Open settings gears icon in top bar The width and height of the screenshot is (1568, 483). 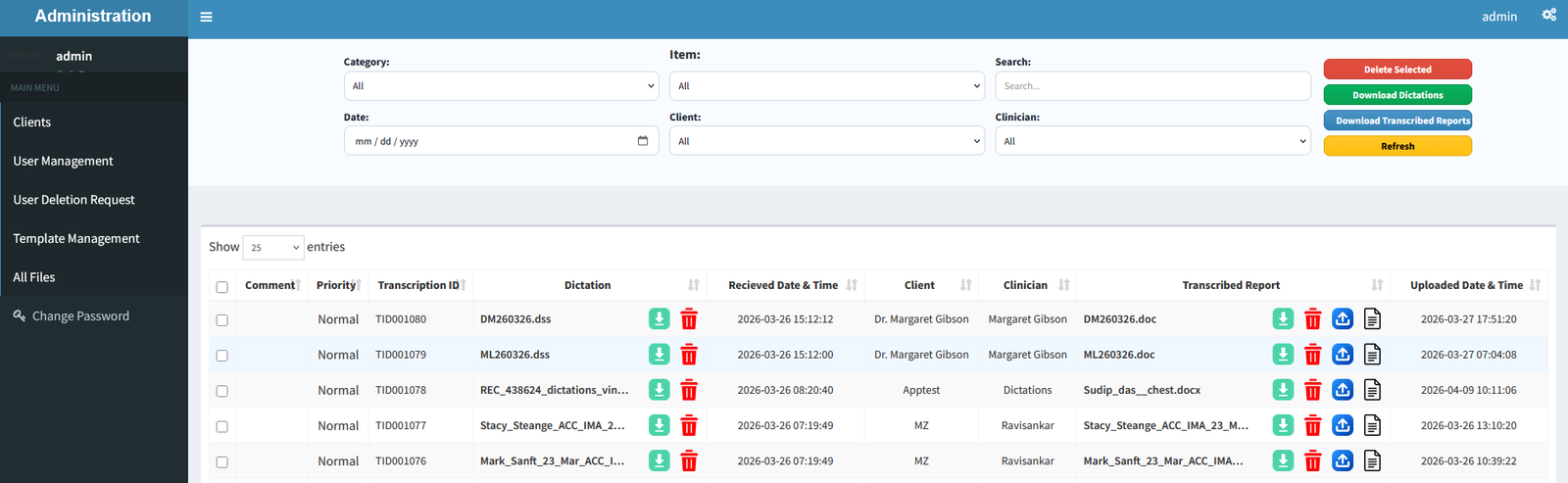click(1549, 15)
